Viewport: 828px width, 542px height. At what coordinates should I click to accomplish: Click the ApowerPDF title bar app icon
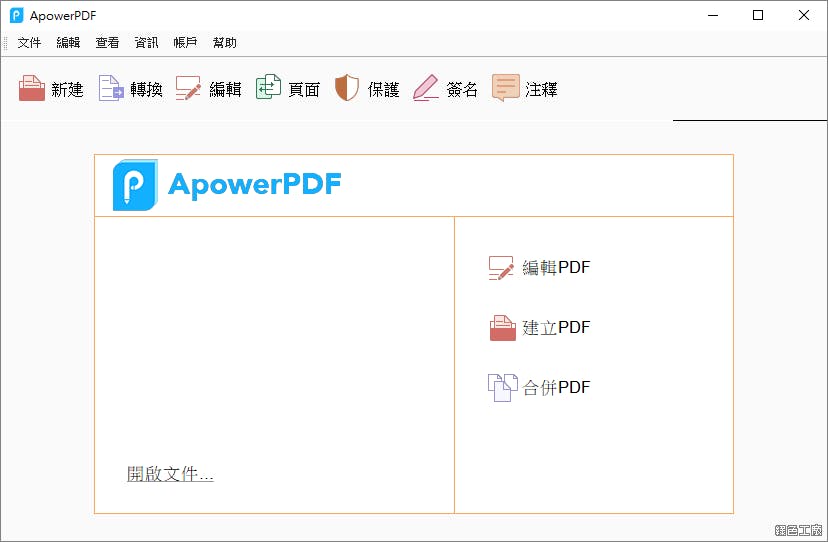[17, 15]
